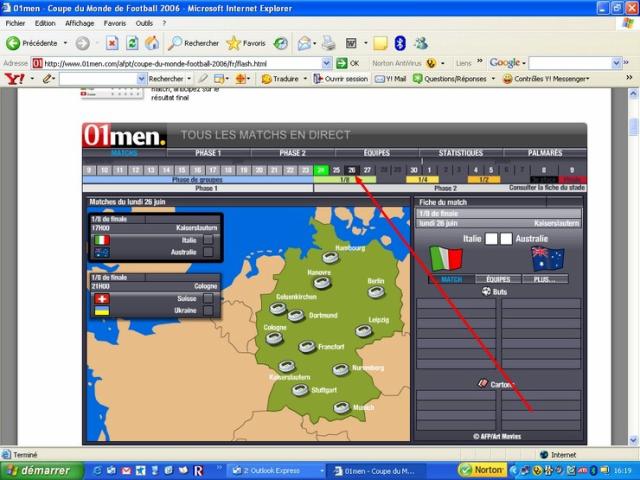Stop loading the page

point(112,43)
